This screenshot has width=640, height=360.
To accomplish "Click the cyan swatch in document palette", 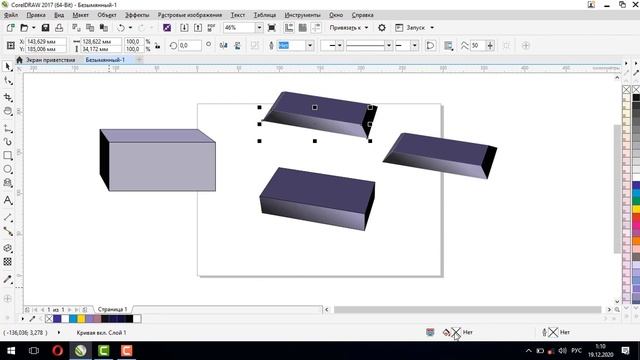I will [x=73, y=319].
